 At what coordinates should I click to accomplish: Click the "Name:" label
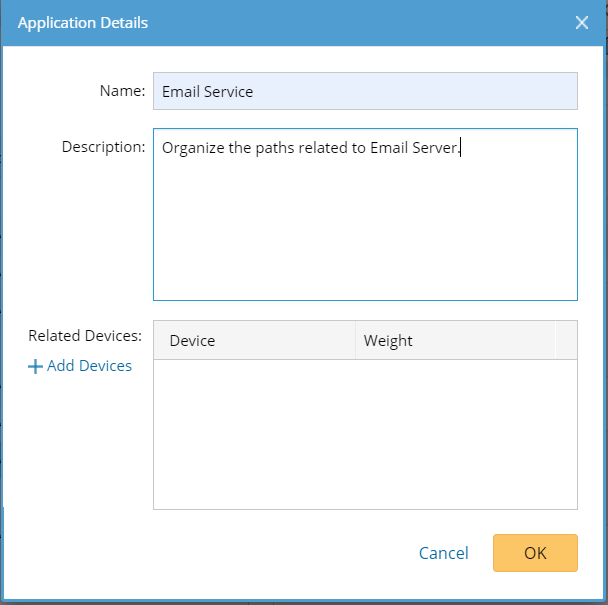(x=123, y=91)
